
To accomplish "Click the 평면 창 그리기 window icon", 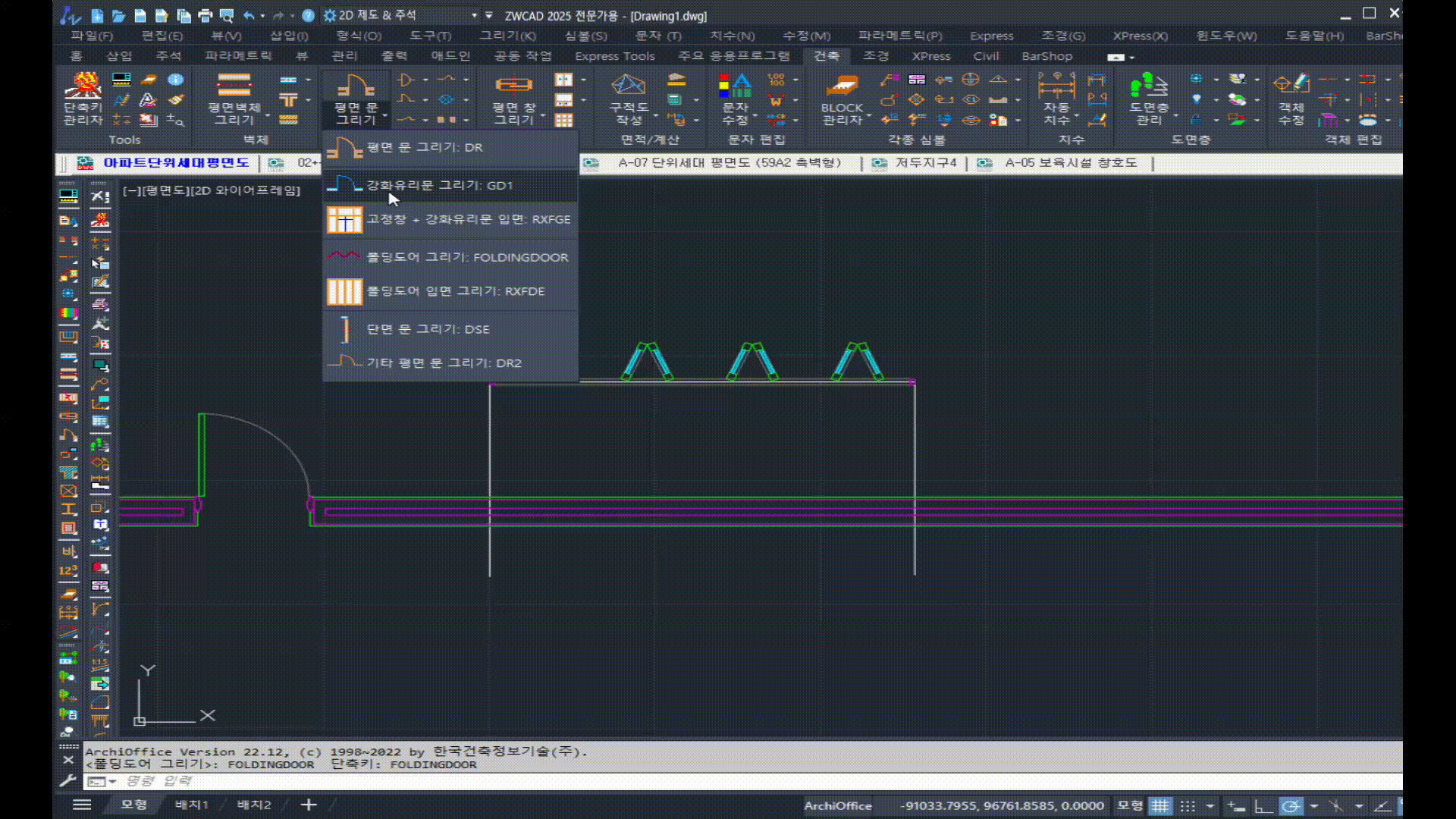I will pyautogui.click(x=513, y=85).
